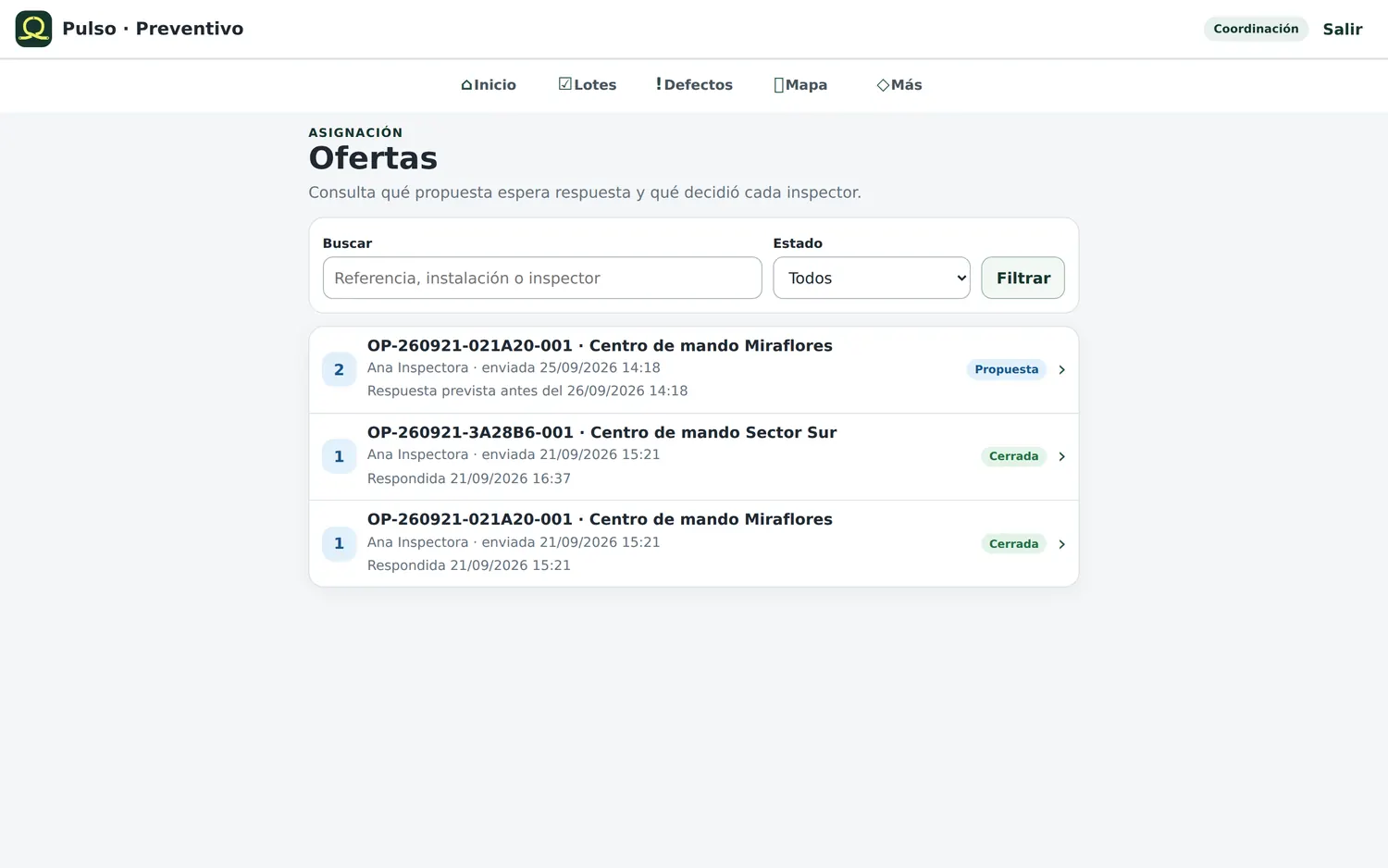Click the number 1 badge on Sector Sur row
This screenshot has width=1388, height=868.
point(339,456)
